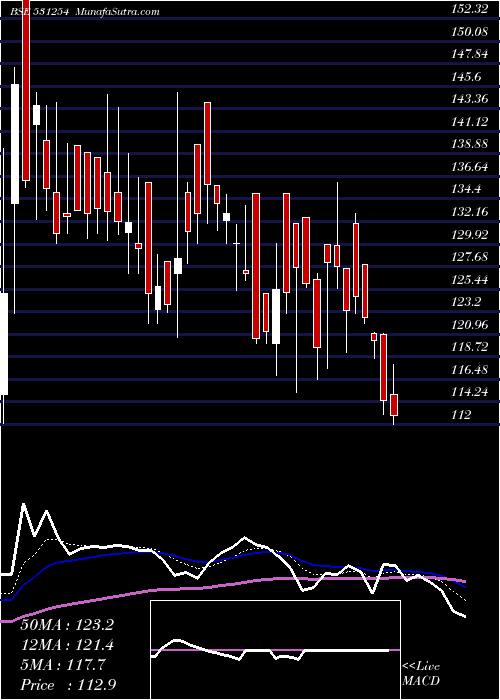500x700 pixels.
Task: Click the 129.92 price axis label
Action: [470, 235]
